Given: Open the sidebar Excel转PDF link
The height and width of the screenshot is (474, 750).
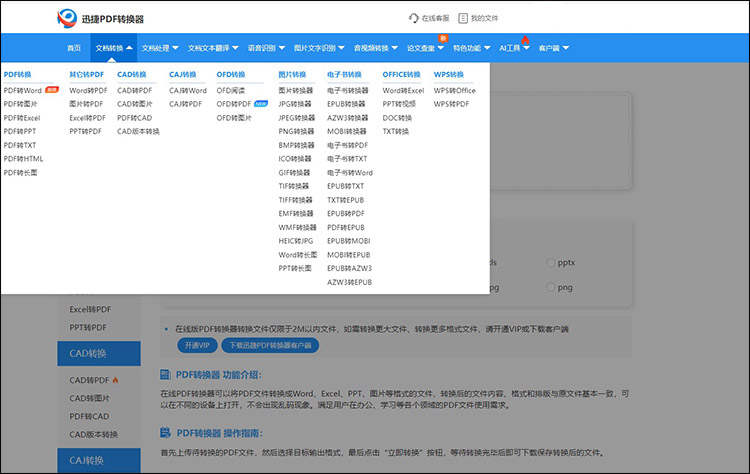Looking at the screenshot, I should 90,309.
